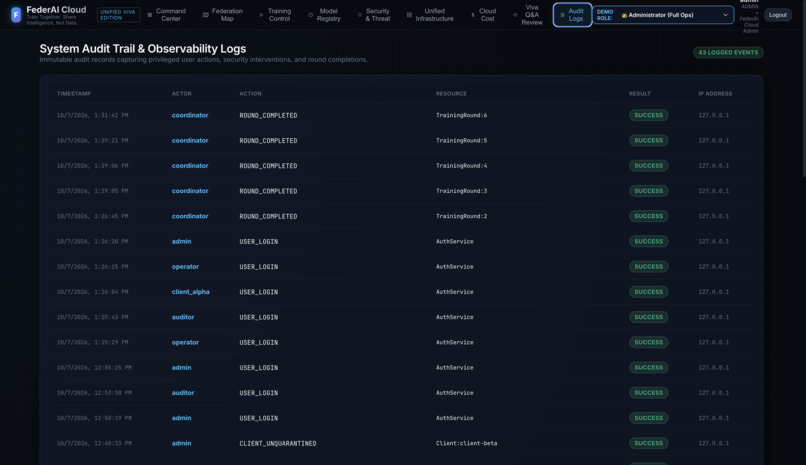
Task: Click operator actor in the 1:26:15 PM row
Action: pos(185,267)
